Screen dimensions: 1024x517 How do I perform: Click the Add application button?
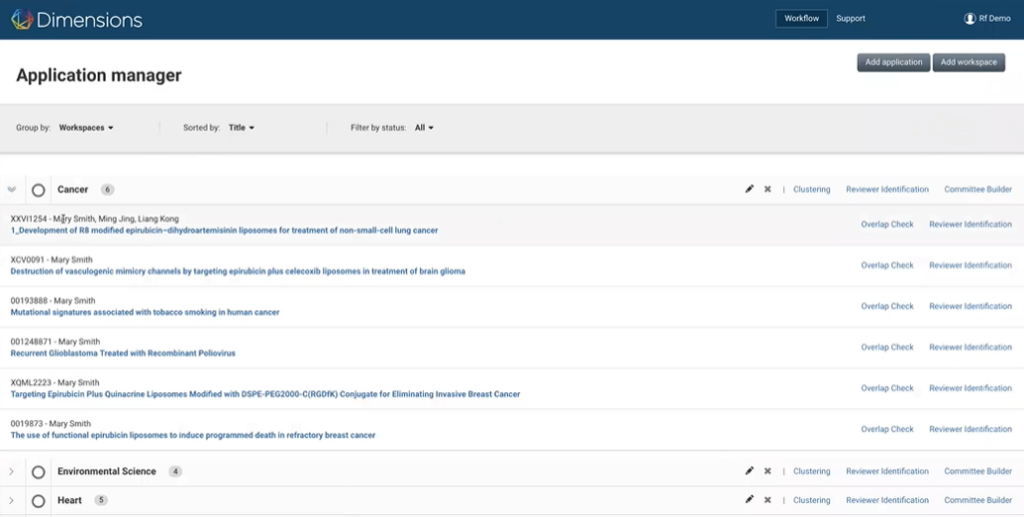(x=893, y=63)
